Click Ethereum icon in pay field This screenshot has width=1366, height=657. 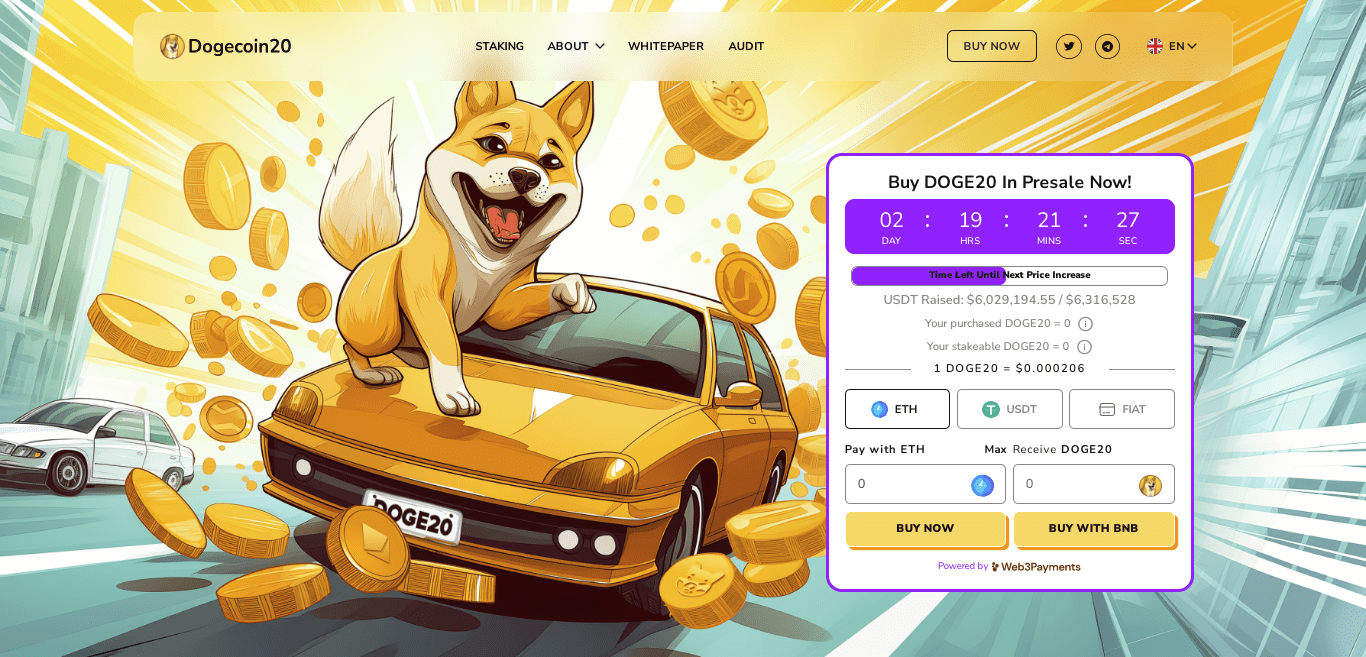[982, 485]
